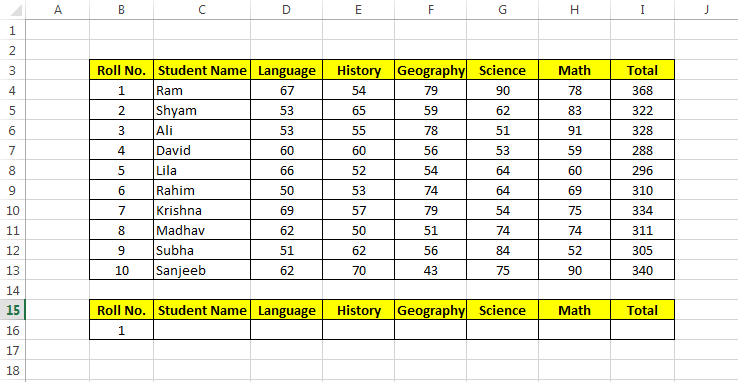The height and width of the screenshot is (382, 738).
Task: Select row 15 header
Action: click(13, 310)
